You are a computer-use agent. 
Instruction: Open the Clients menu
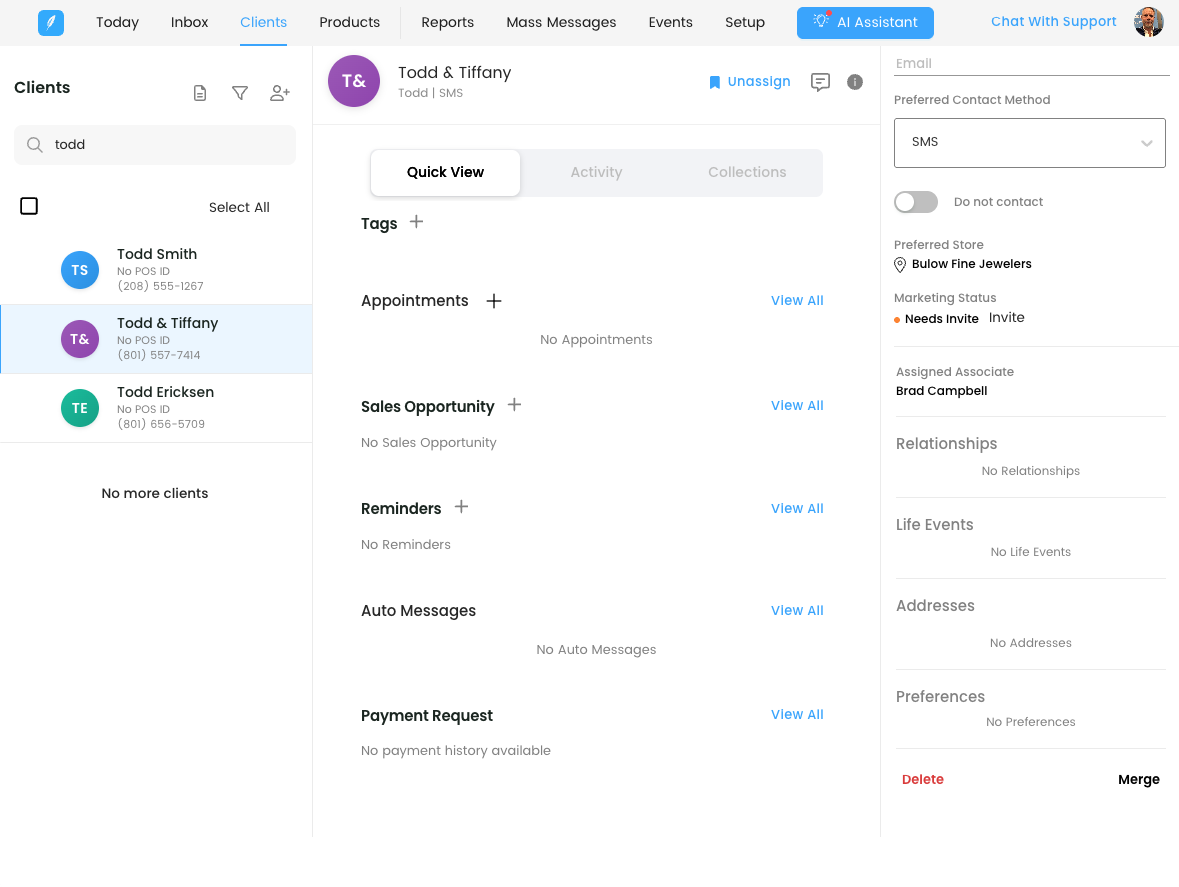pos(263,23)
